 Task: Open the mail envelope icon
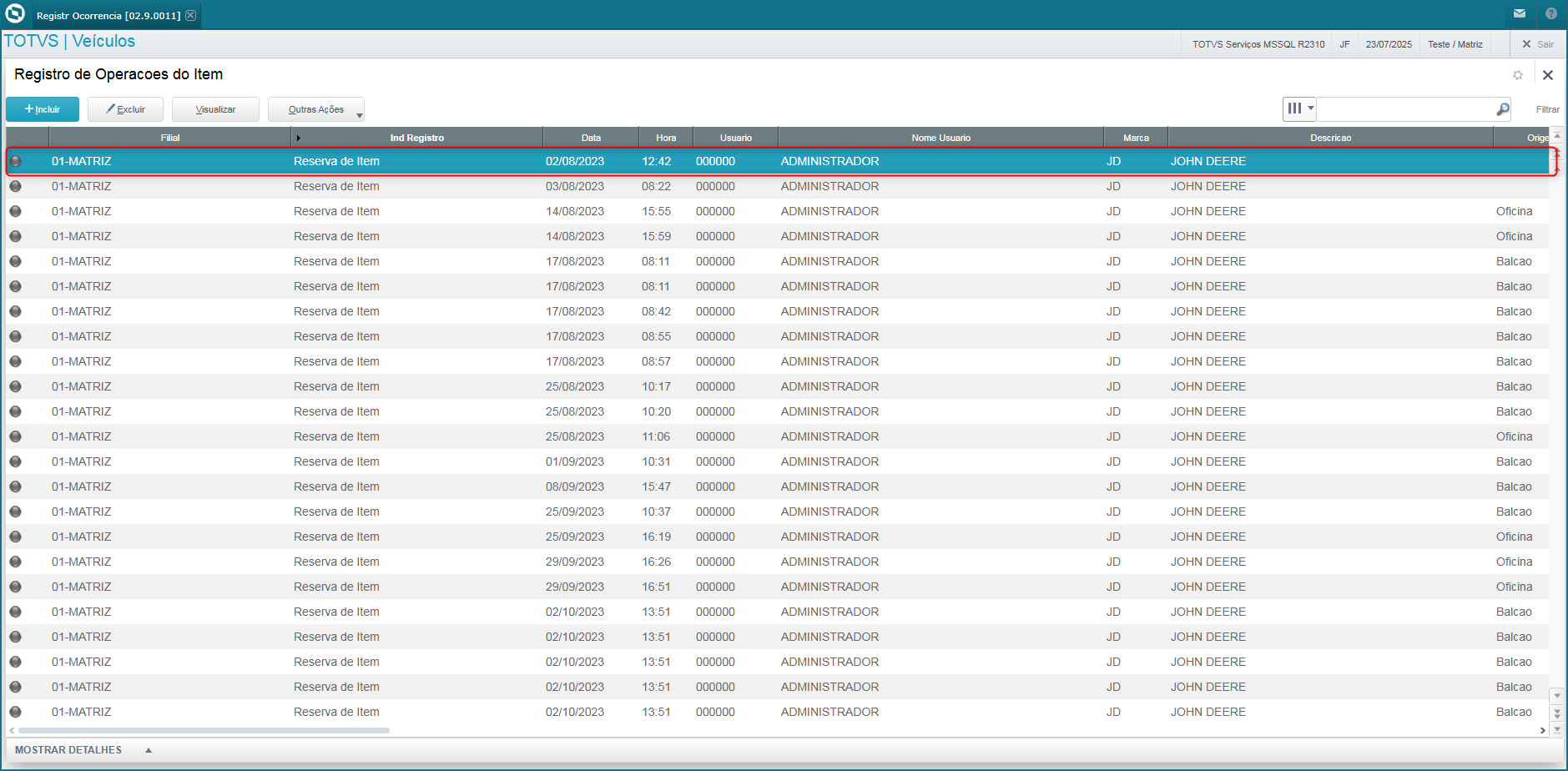tap(1520, 14)
